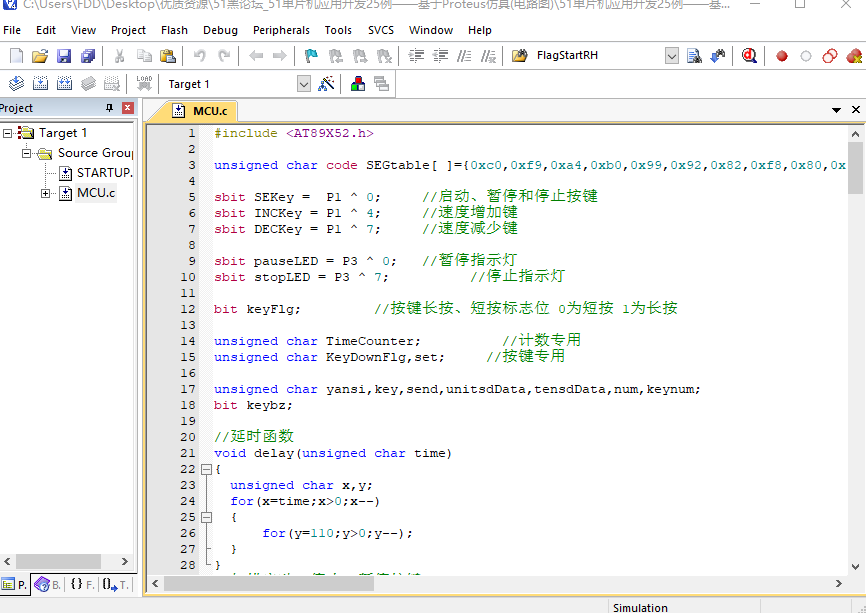Navigate backwards with the left arrow icon
This screenshot has width=866, height=613.
coord(256,56)
